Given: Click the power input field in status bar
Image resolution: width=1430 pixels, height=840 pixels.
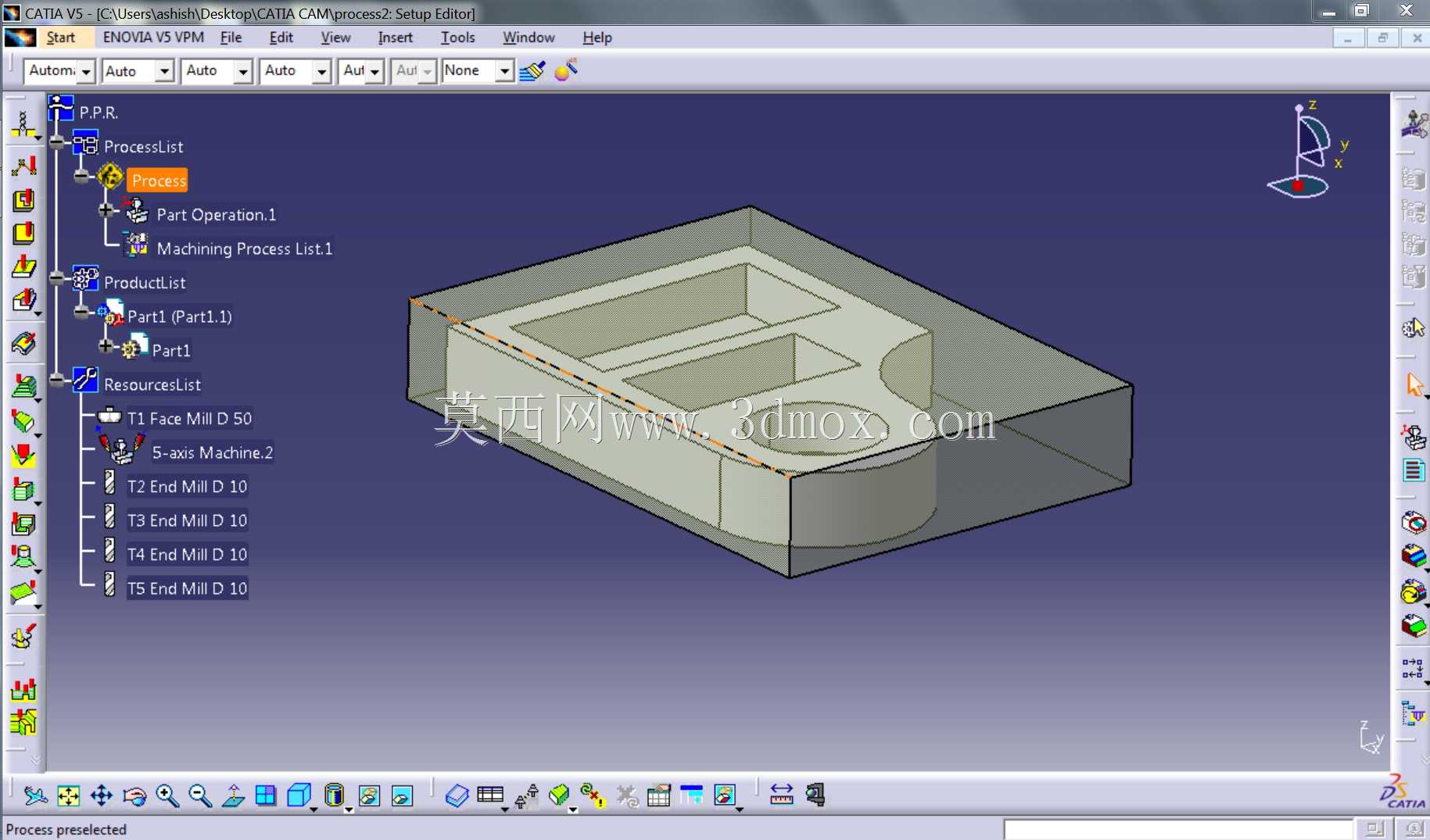Looking at the screenshot, I should pyautogui.click(x=1178, y=829).
